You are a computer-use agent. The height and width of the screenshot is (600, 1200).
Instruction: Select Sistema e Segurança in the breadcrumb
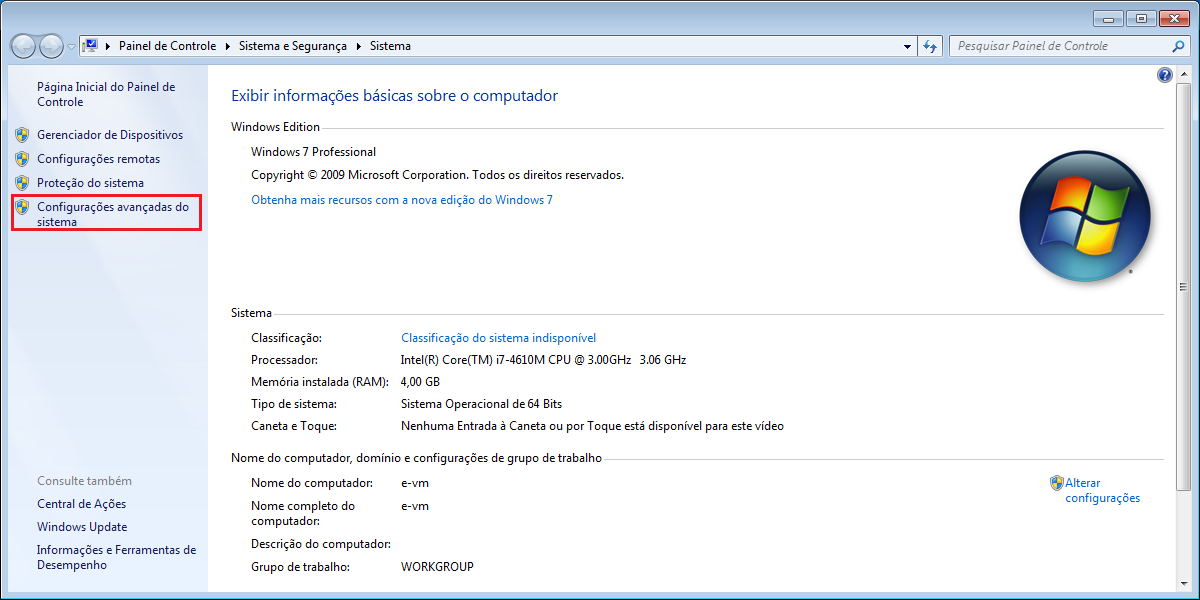click(x=291, y=46)
